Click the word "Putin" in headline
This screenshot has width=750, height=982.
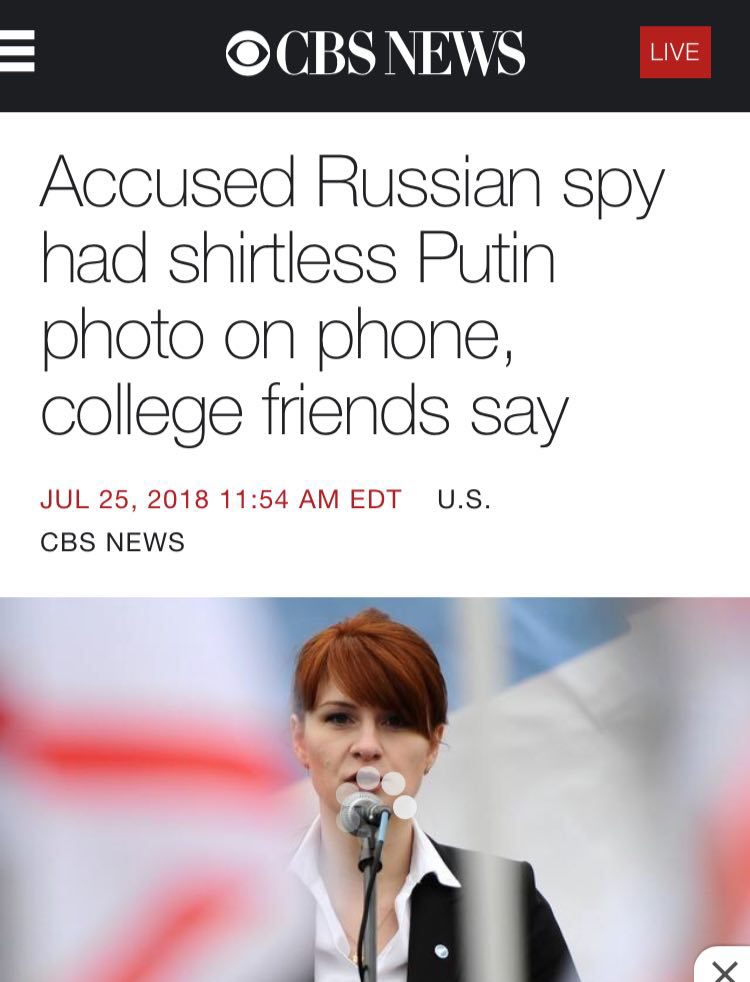486,257
